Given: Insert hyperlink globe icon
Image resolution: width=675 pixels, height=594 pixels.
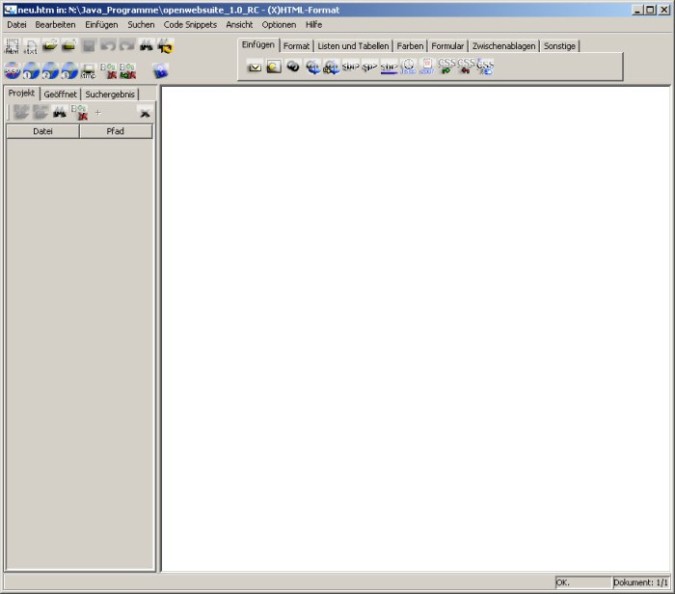Looking at the screenshot, I should (313, 67).
